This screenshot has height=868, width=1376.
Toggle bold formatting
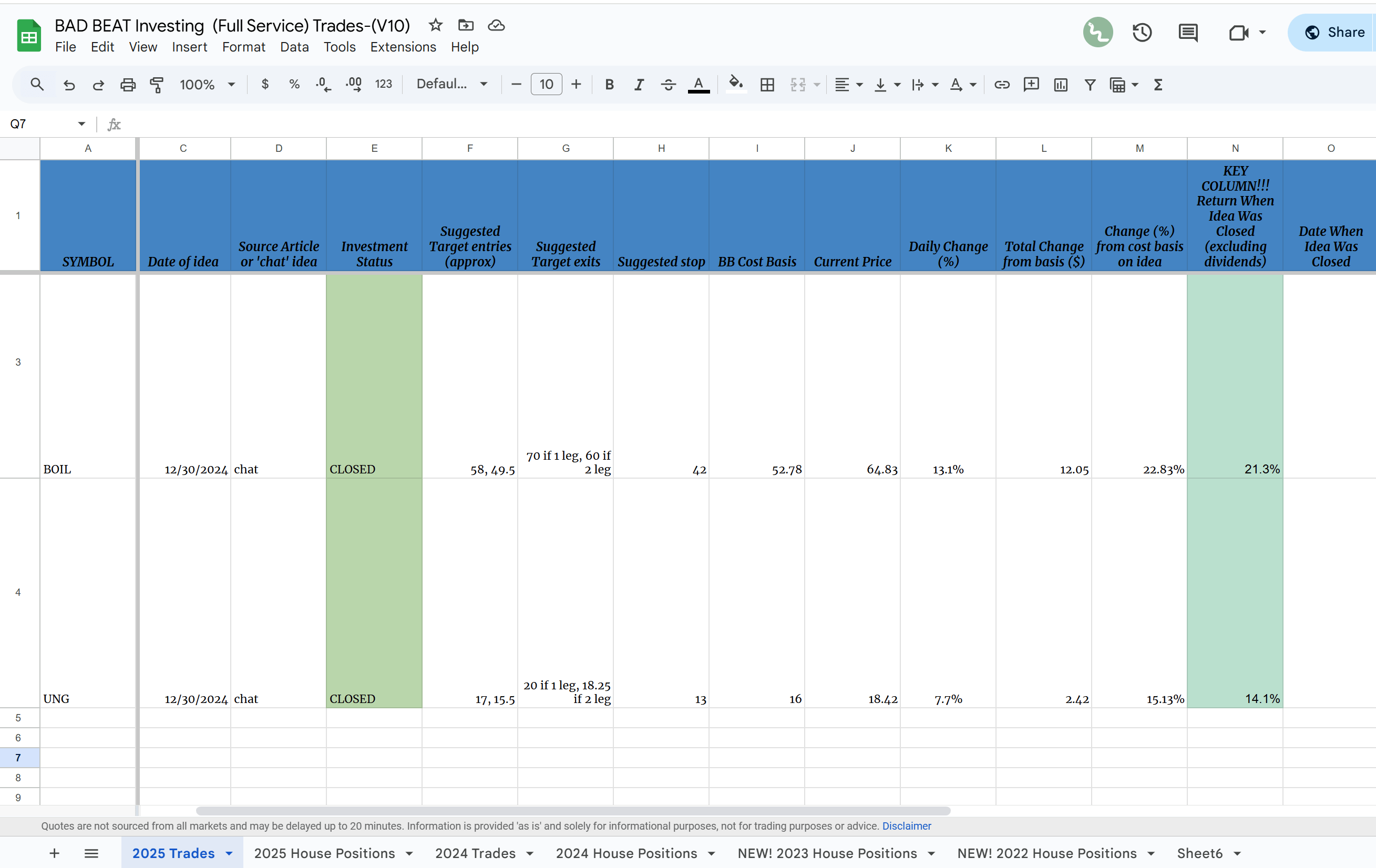tap(609, 85)
